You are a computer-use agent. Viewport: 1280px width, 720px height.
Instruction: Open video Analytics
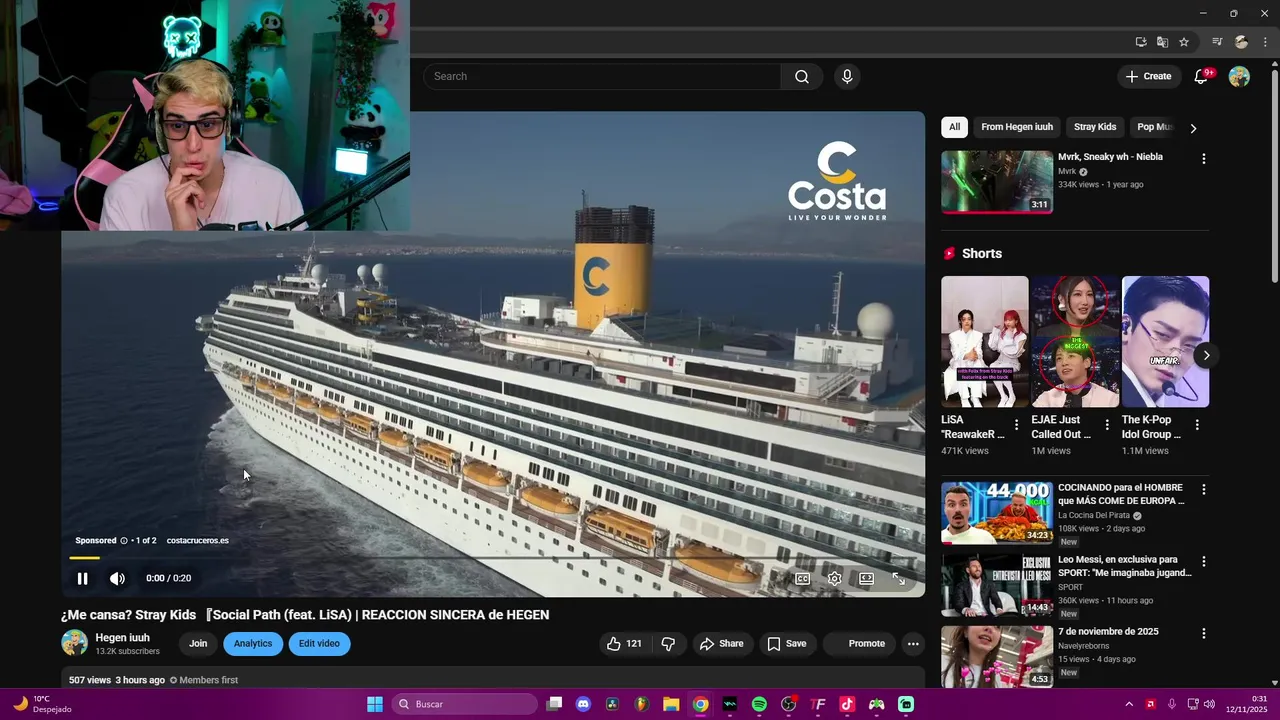253,644
